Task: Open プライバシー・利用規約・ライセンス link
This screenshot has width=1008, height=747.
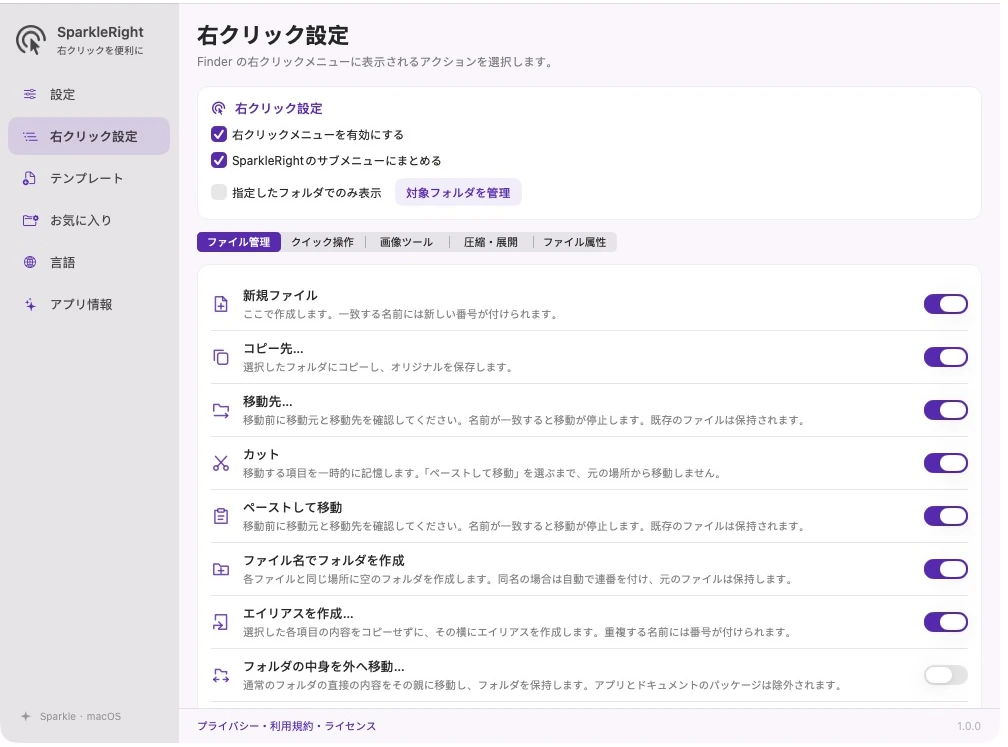Action: click(286, 726)
